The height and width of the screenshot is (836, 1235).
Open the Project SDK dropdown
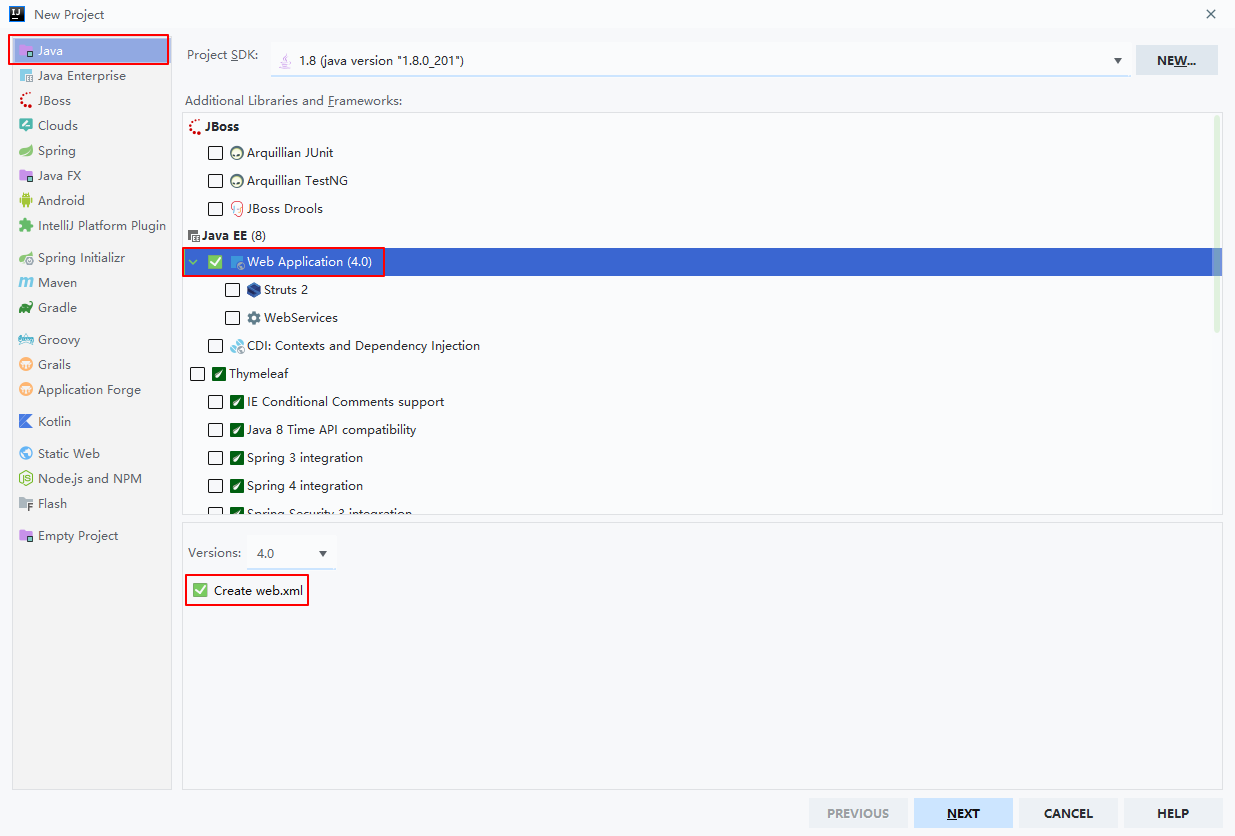(x=701, y=60)
